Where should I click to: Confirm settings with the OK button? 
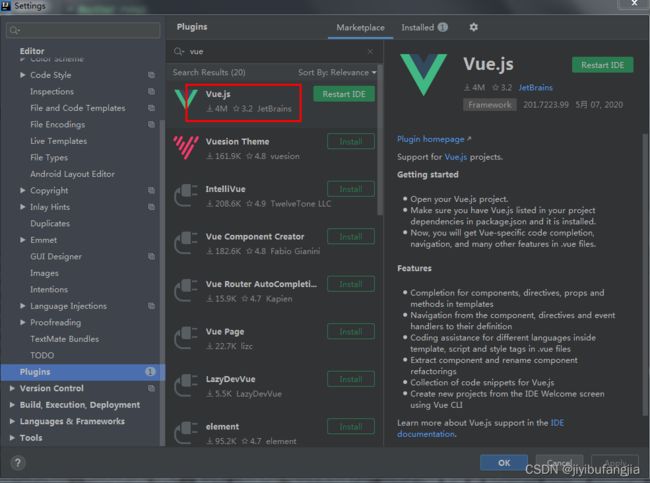(504, 463)
